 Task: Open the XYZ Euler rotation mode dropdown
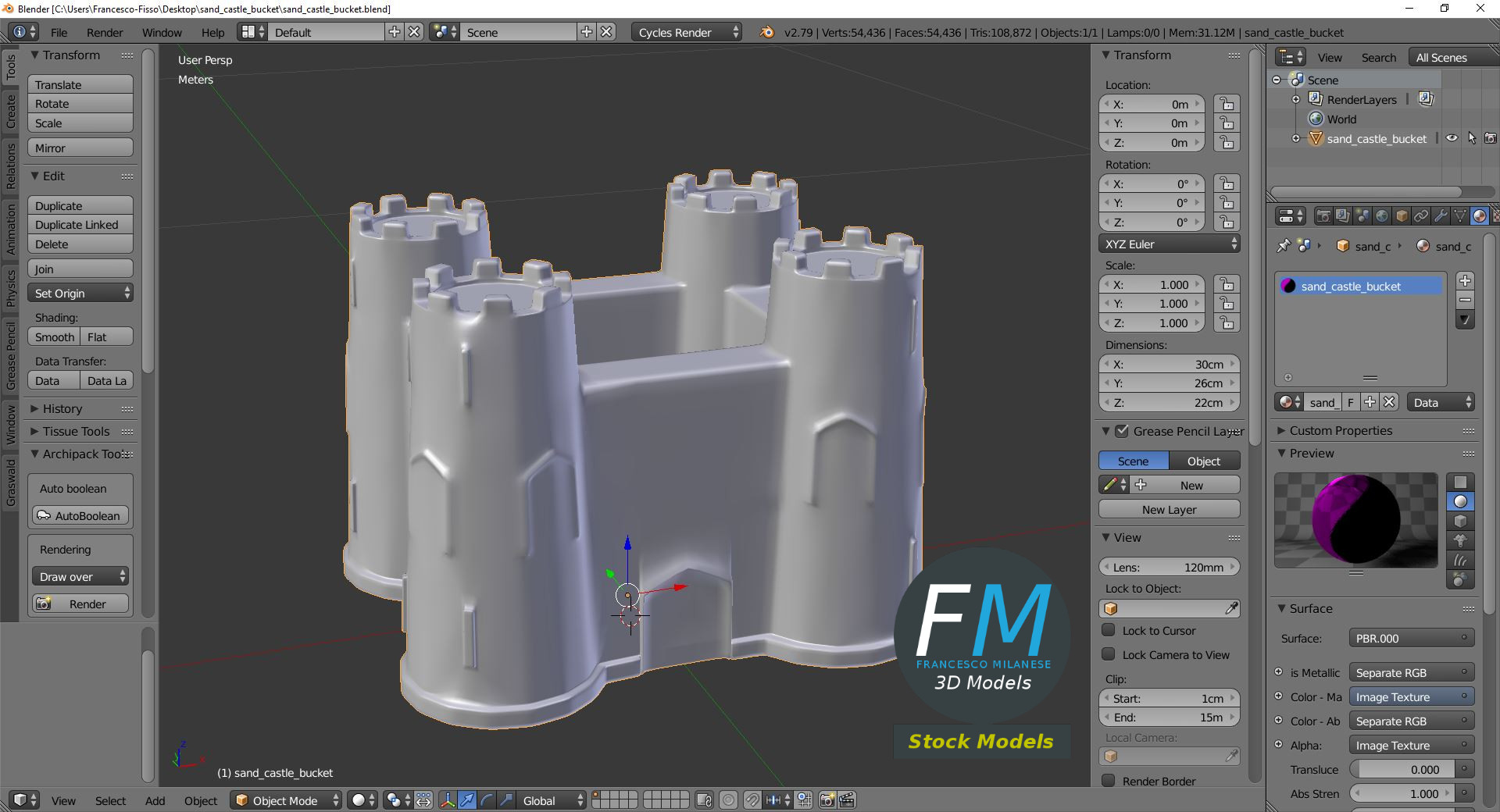coord(1169,244)
